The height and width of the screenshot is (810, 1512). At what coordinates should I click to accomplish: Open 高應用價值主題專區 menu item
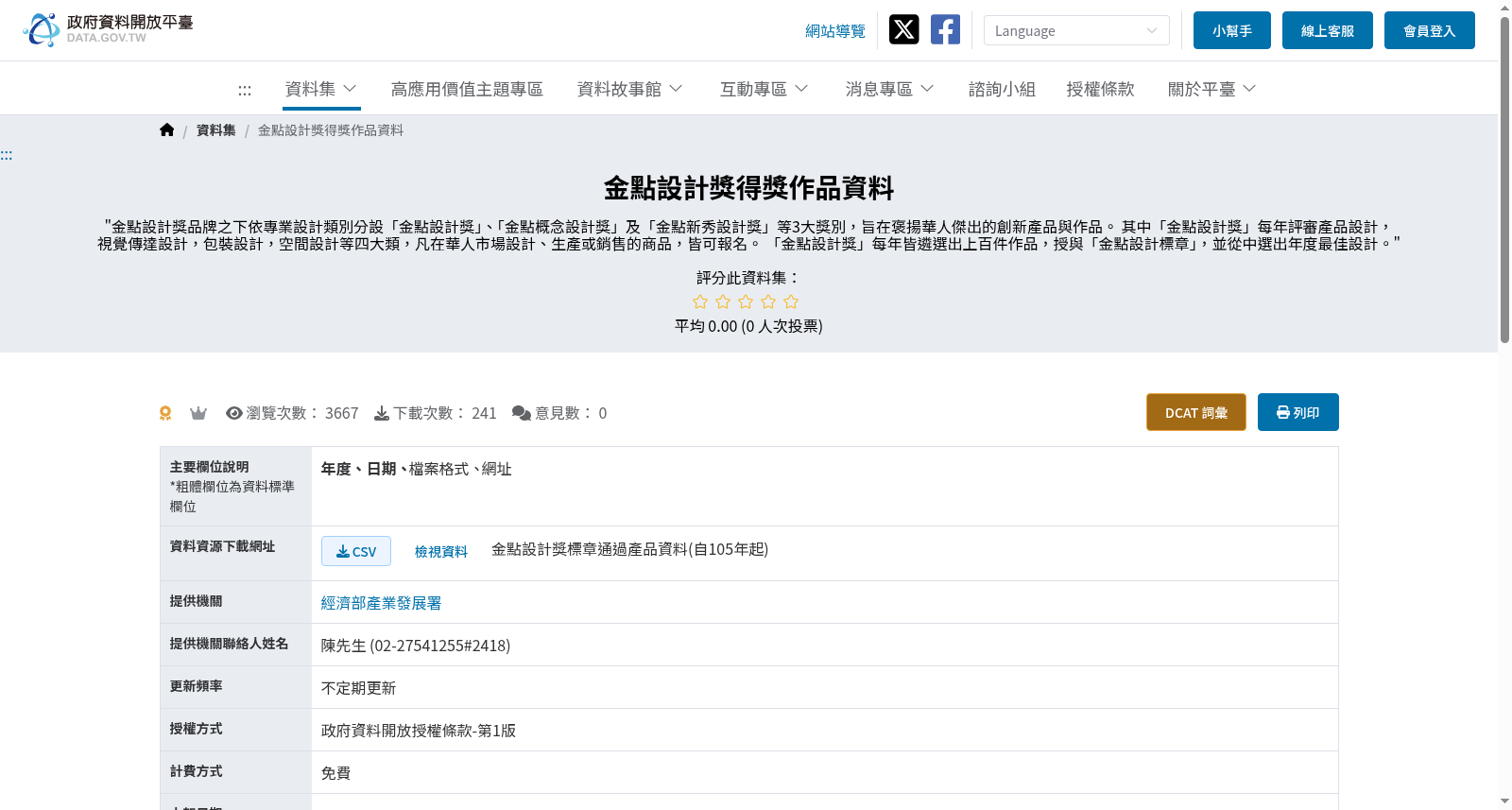click(x=467, y=89)
